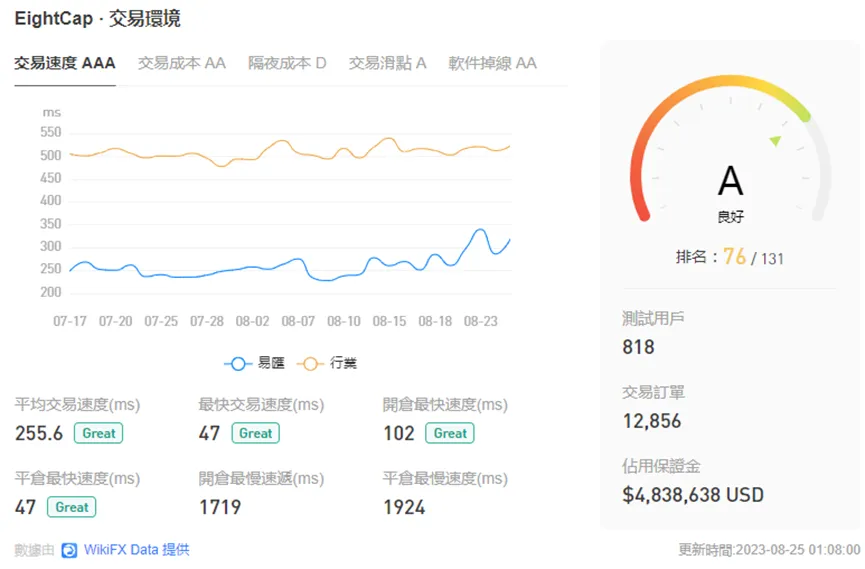View the 交易滑點 A tab
This screenshot has height=569, width=865.
tap(387, 63)
